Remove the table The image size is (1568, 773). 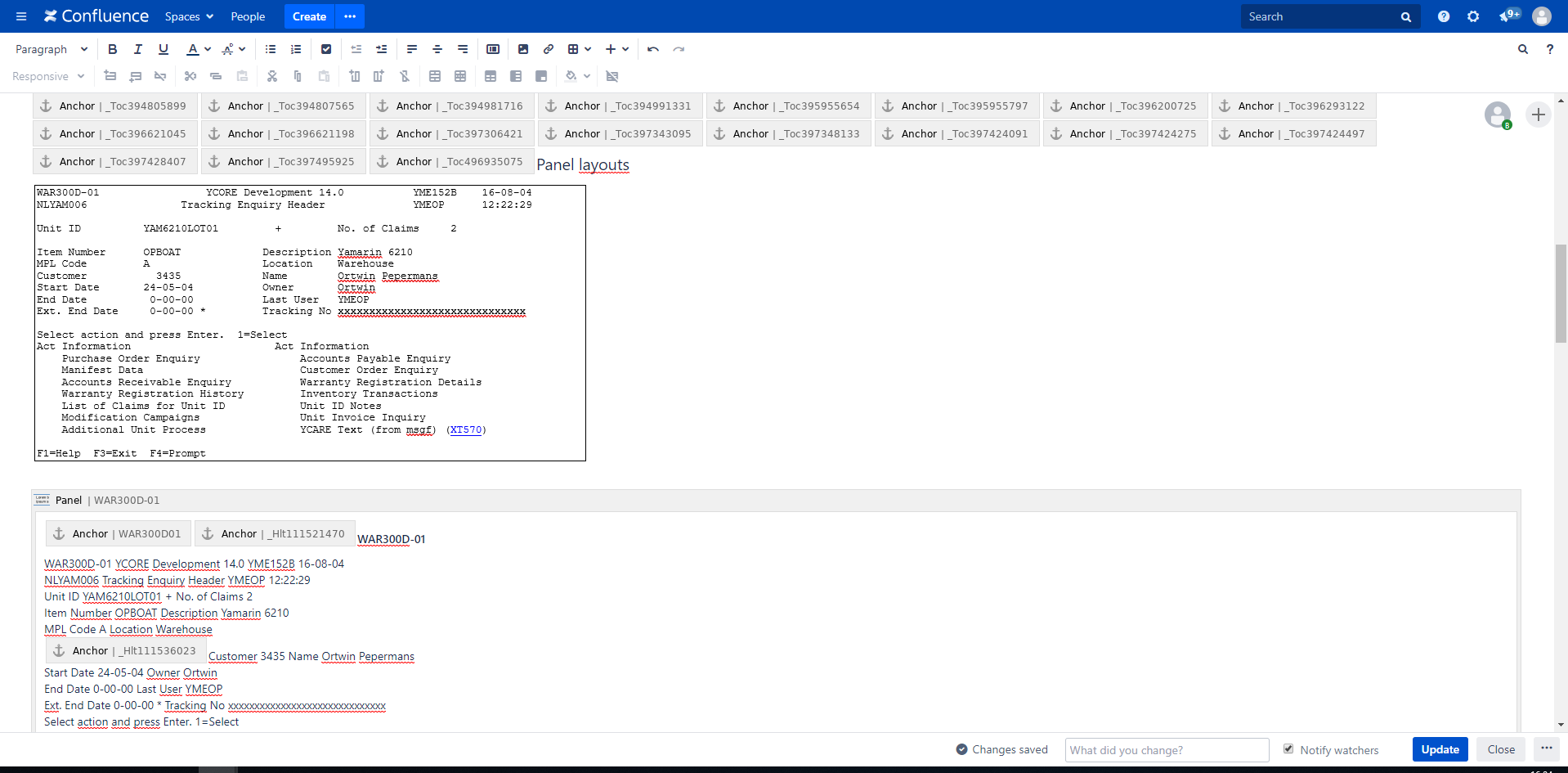point(612,76)
